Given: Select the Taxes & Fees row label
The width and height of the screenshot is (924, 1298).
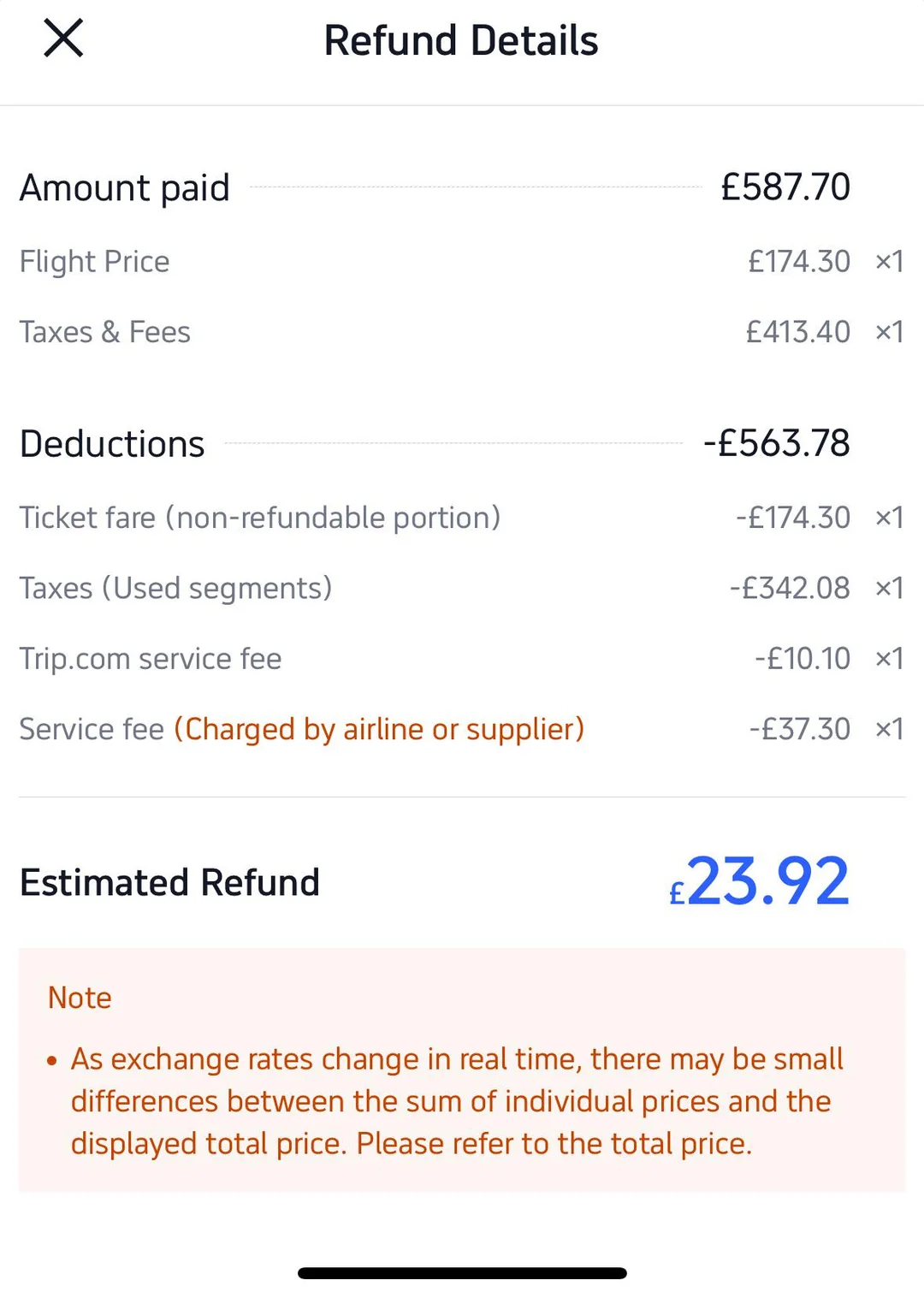Looking at the screenshot, I should click(104, 332).
